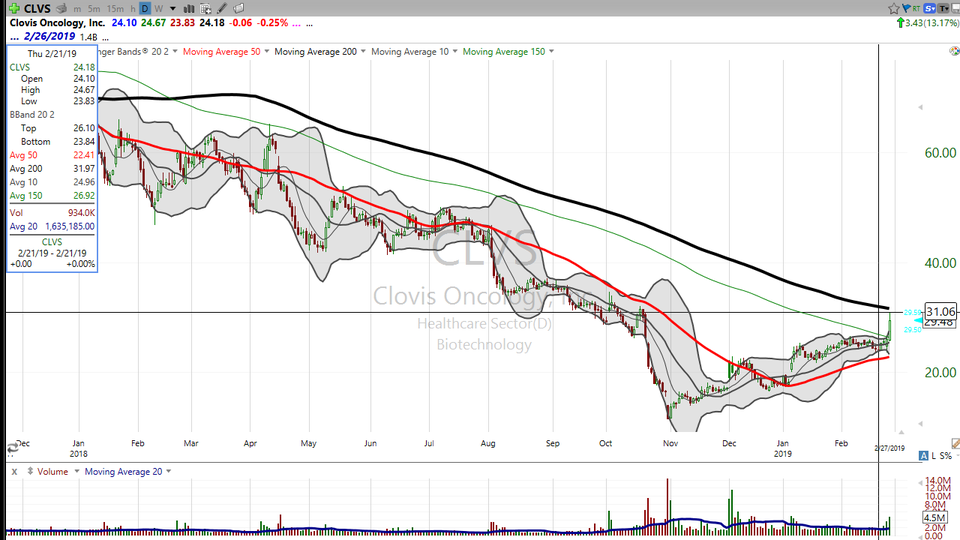Click the blue ellipsis before the date

point(14,37)
